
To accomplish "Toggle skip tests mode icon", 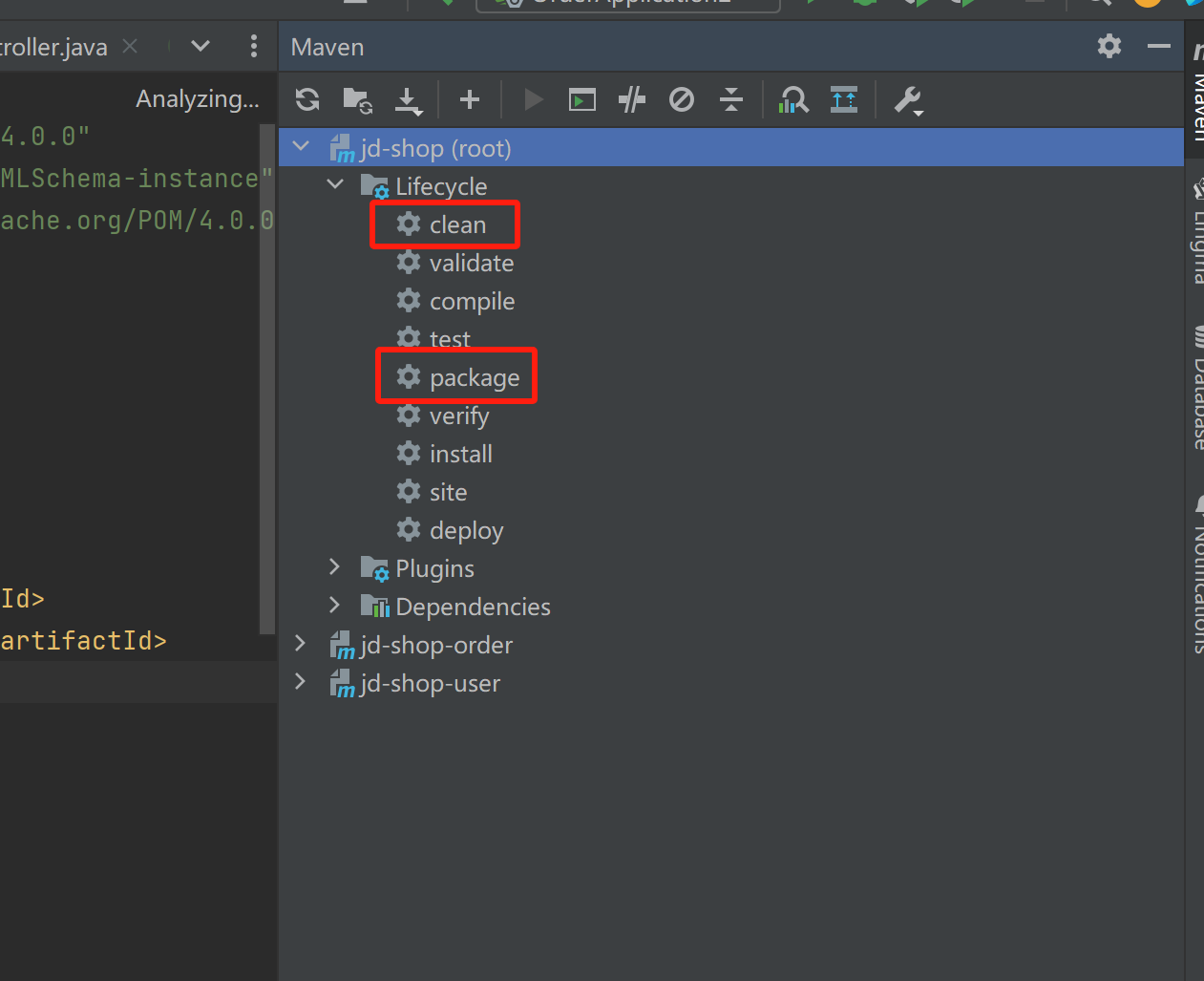I will point(682,99).
